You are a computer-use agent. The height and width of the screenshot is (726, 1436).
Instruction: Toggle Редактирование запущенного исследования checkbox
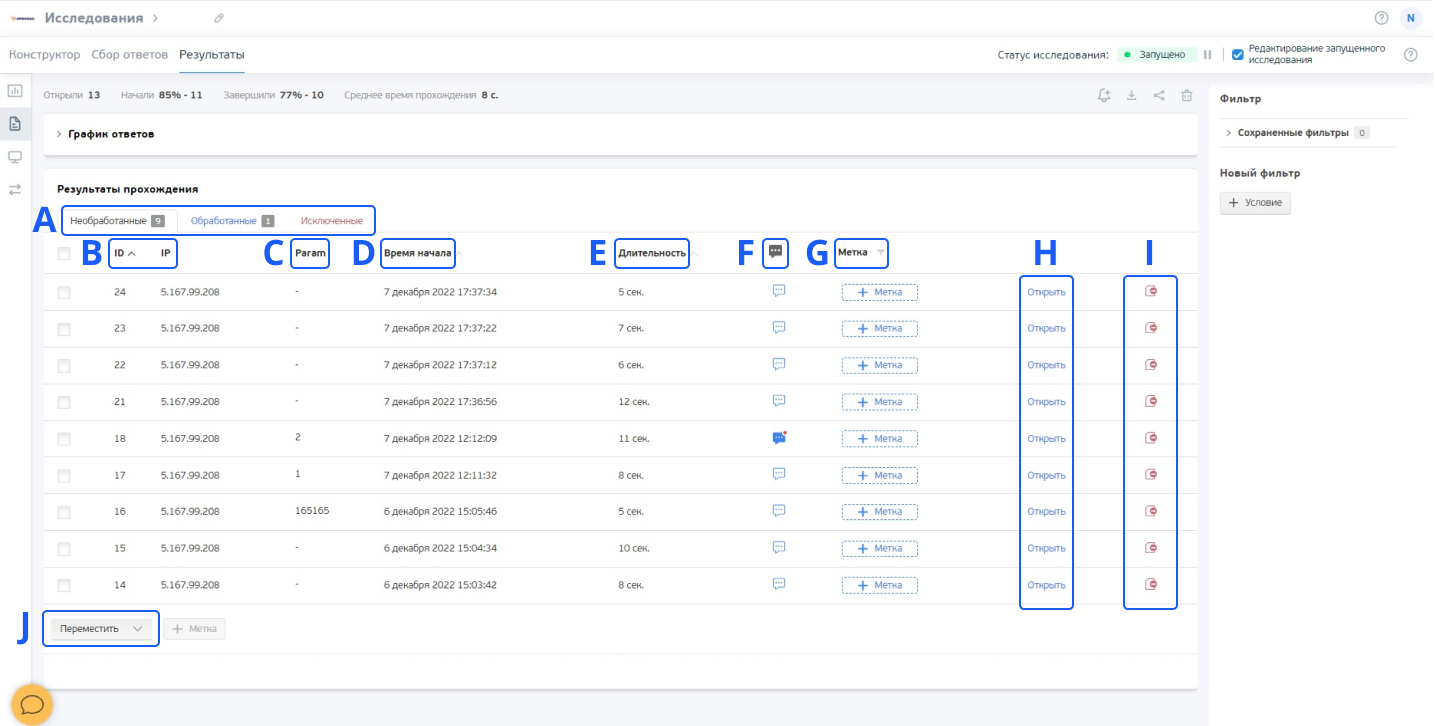click(1238, 54)
